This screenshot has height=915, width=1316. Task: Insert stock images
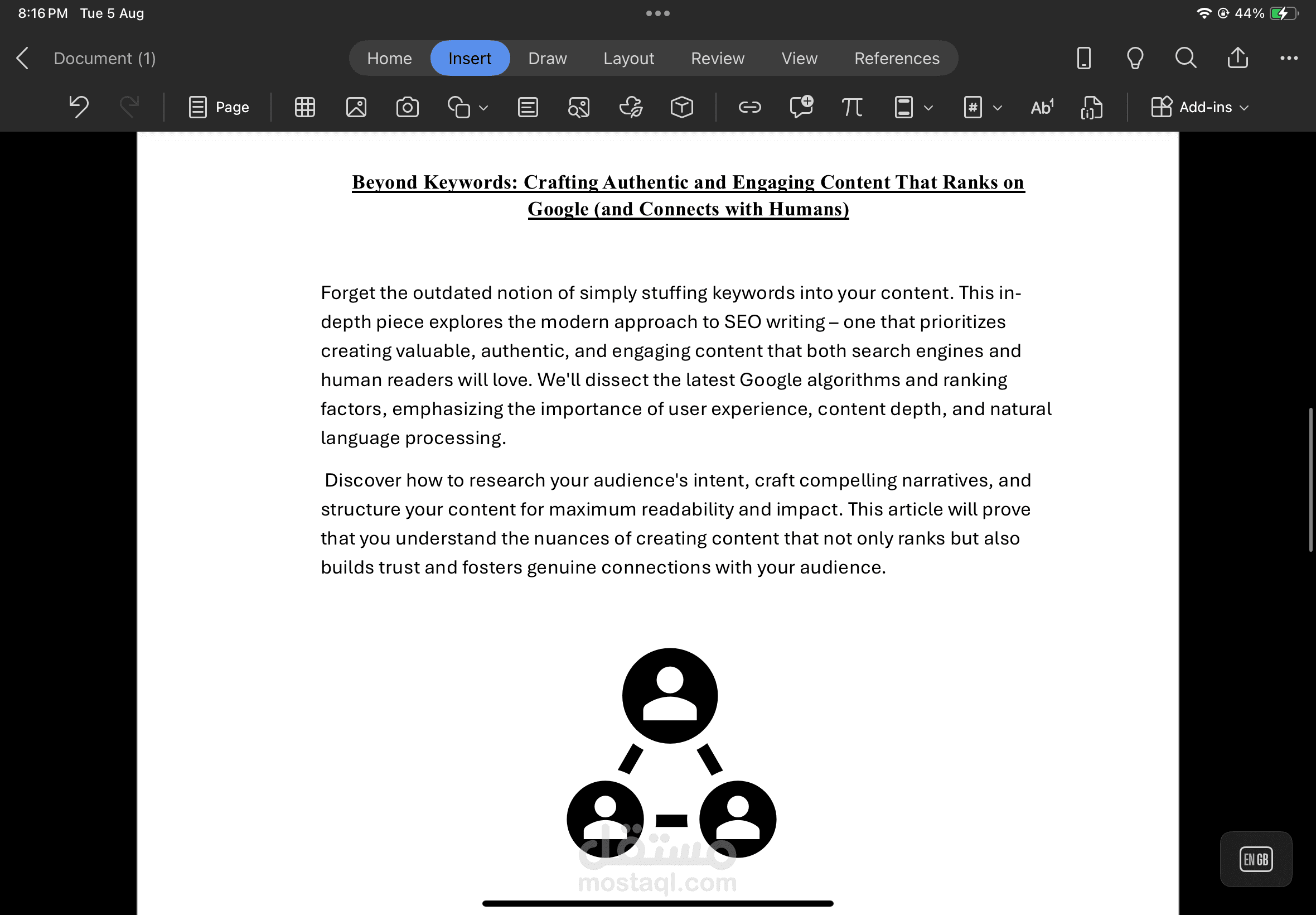click(579, 107)
